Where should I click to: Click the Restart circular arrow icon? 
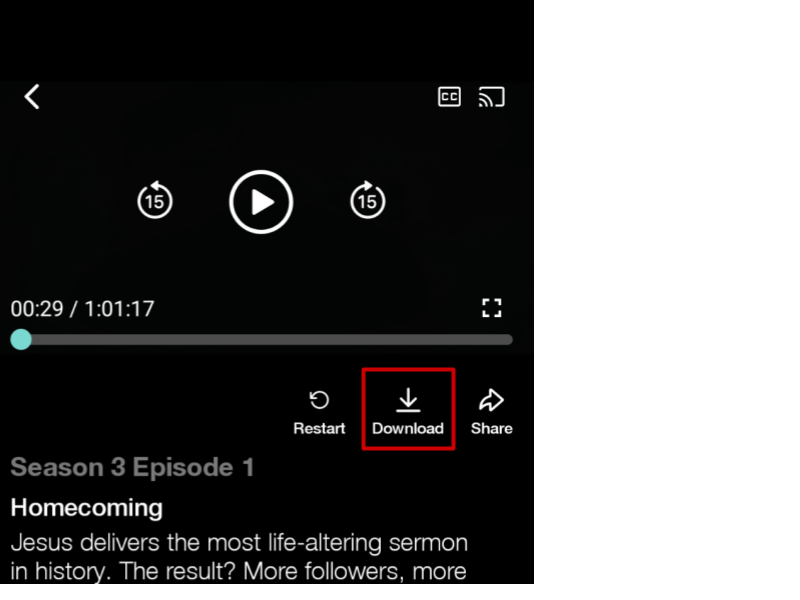coord(319,399)
